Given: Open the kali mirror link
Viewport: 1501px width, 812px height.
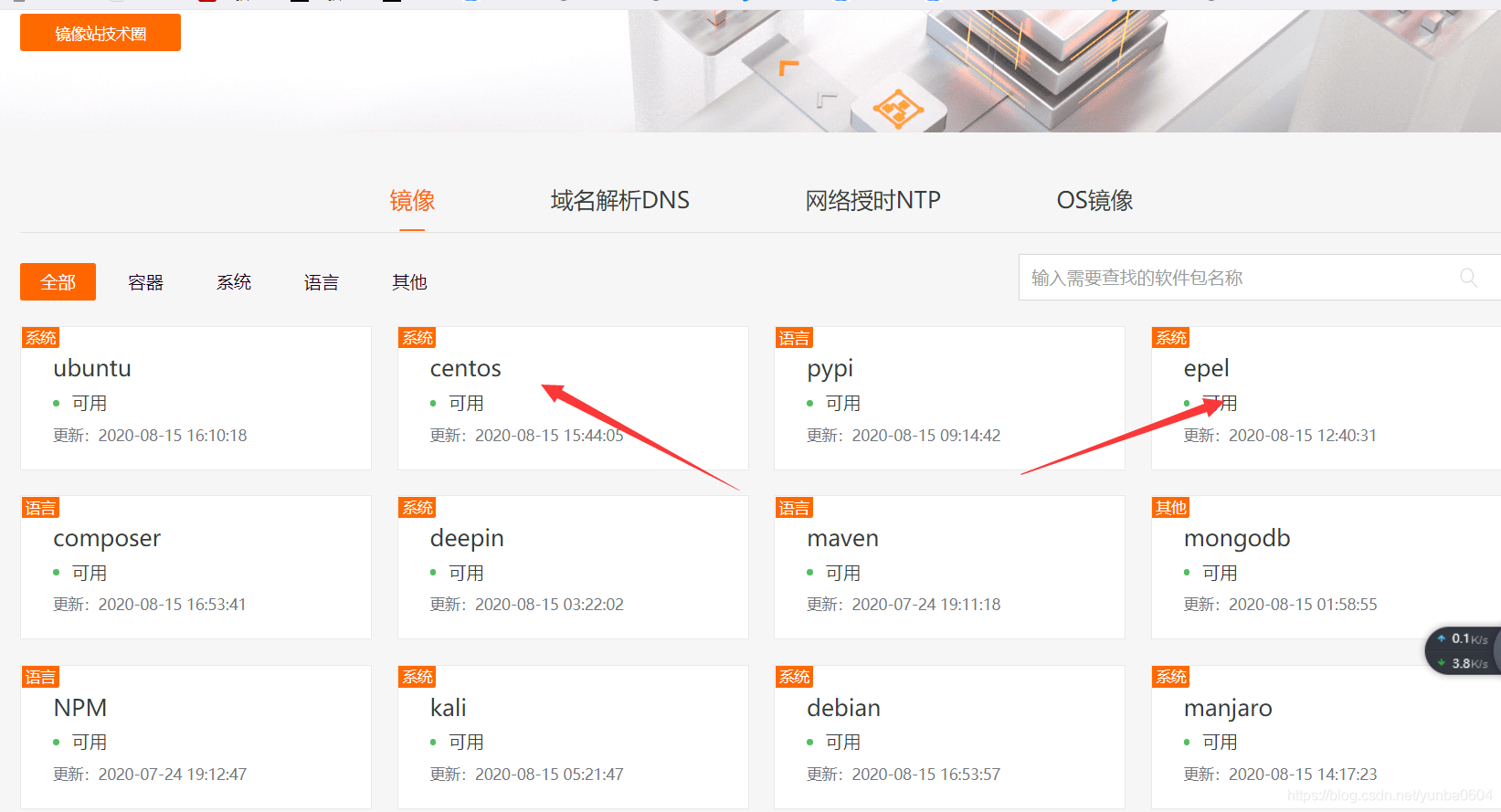Looking at the screenshot, I should tap(449, 708).
